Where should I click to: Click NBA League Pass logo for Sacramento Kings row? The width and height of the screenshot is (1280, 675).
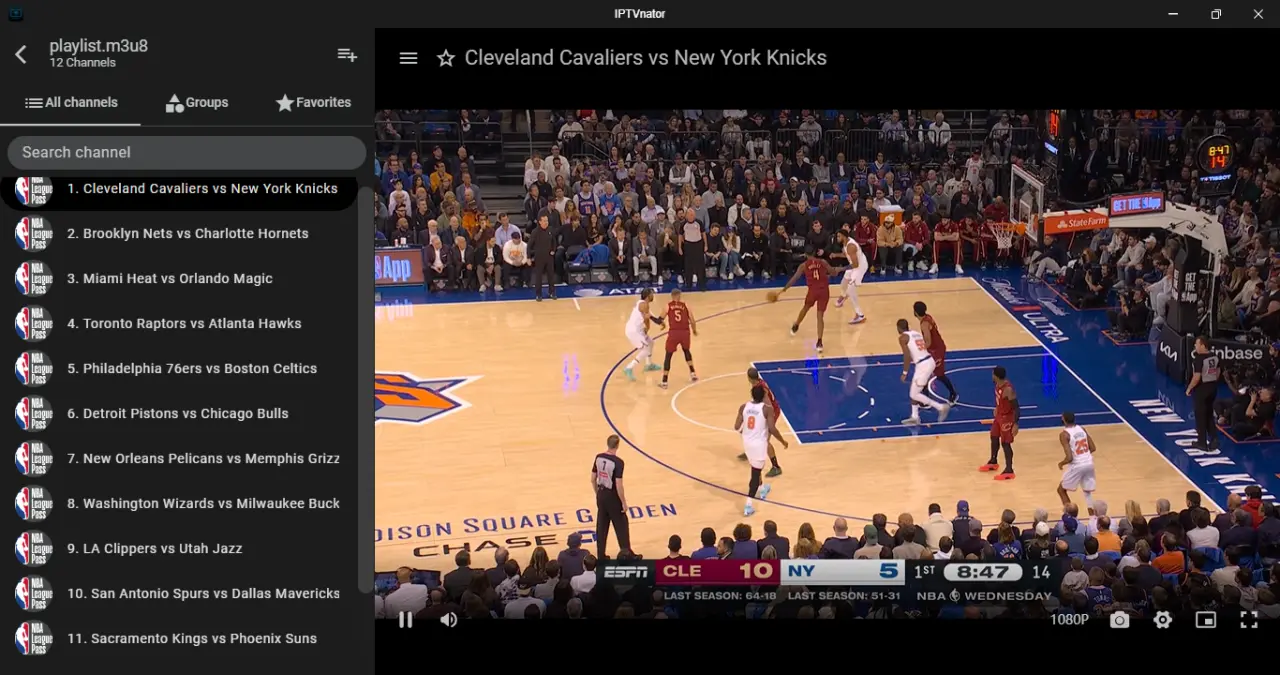click(34, 638)
